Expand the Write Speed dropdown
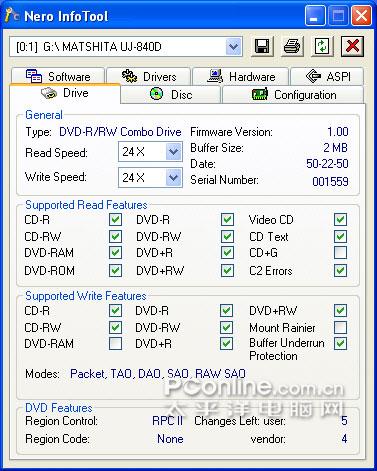 click(x=173, y=177)
